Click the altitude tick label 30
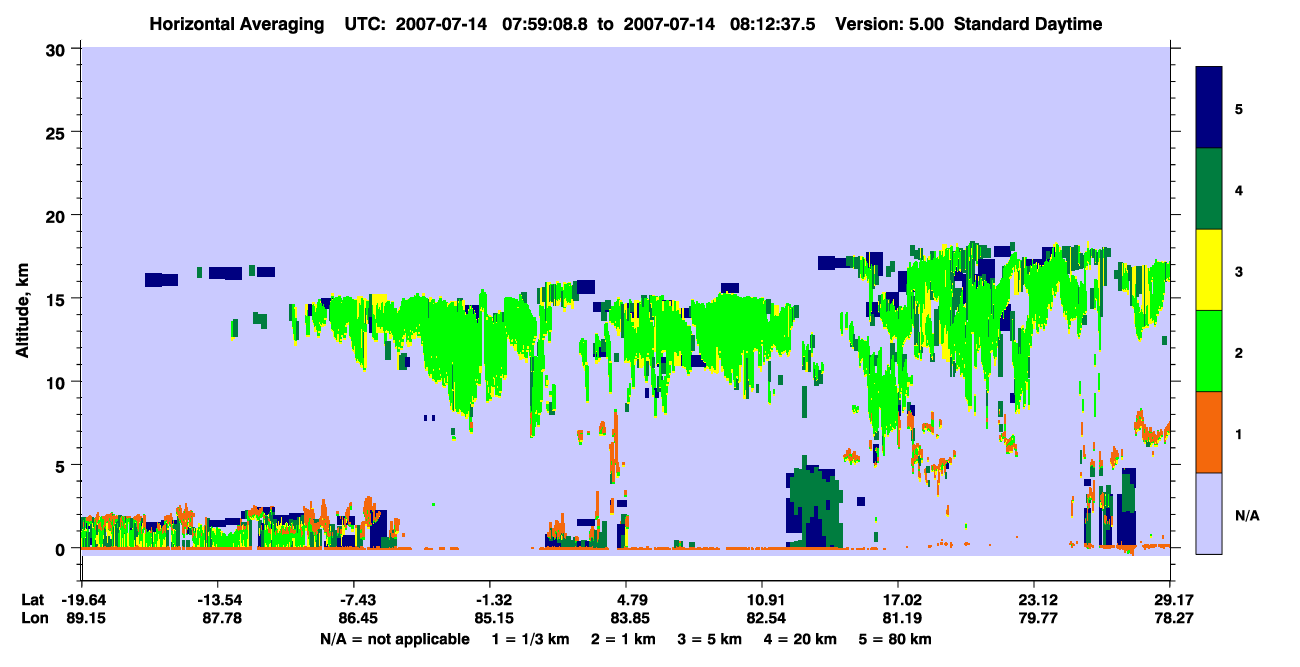 pyautogui.click(x=58, y=48)
